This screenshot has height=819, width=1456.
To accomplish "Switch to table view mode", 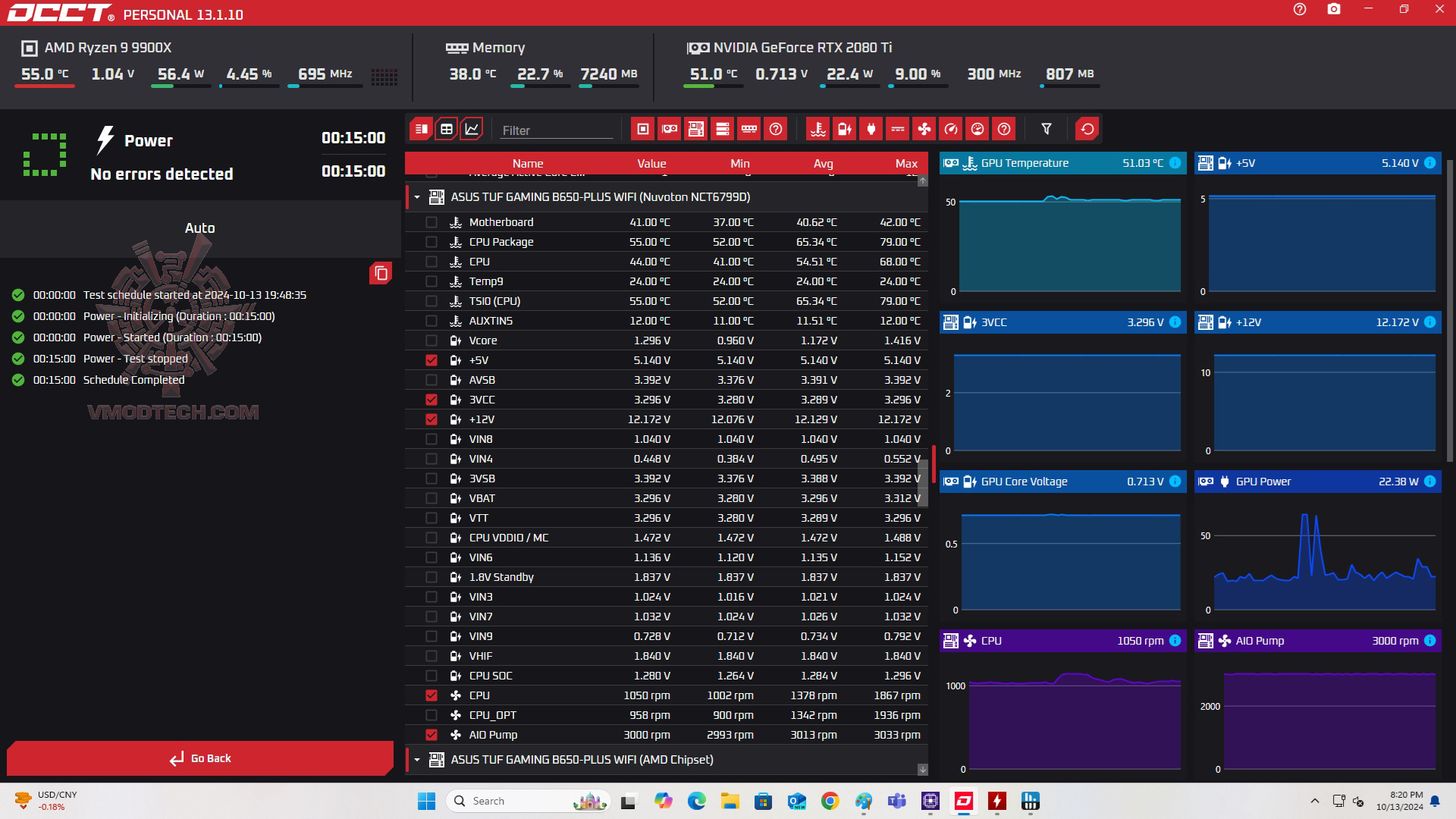I will [x=447, y=129].
